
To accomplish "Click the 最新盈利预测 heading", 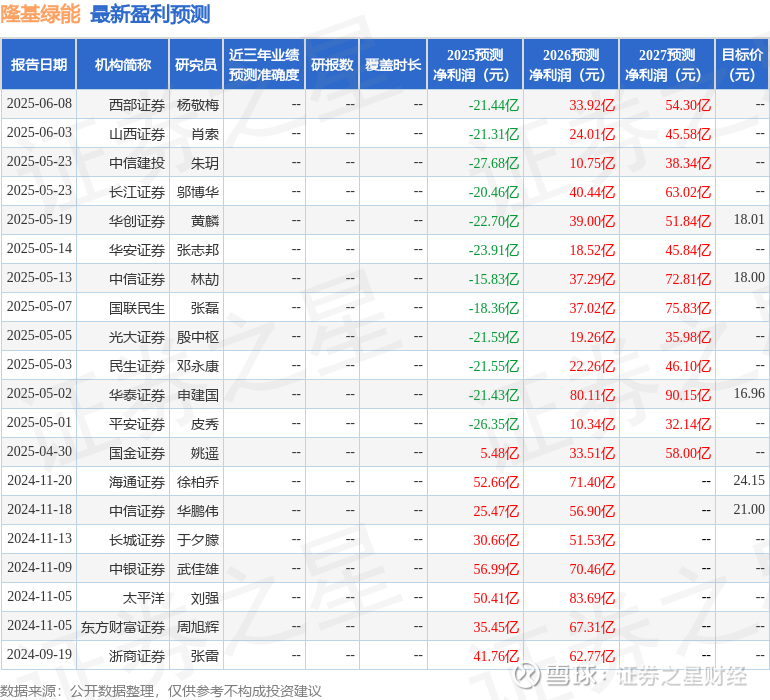I will [150, 14].
